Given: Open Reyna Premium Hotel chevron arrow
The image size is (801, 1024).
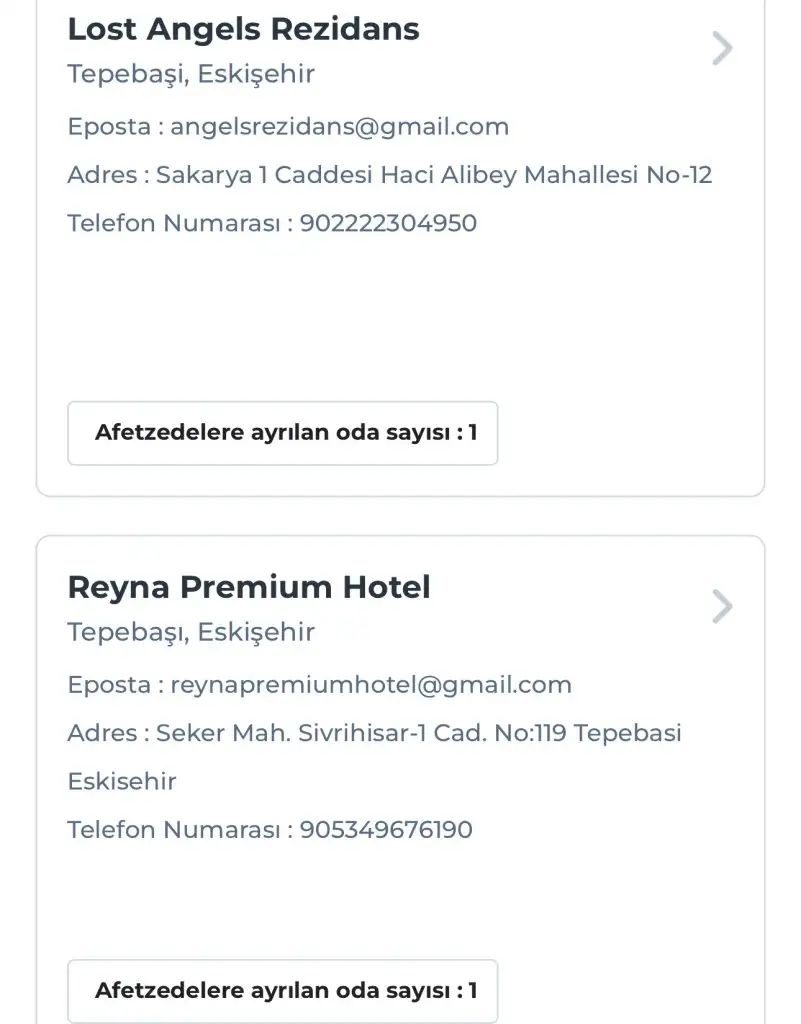Looking at the screenshot, I should click(721, 606).
